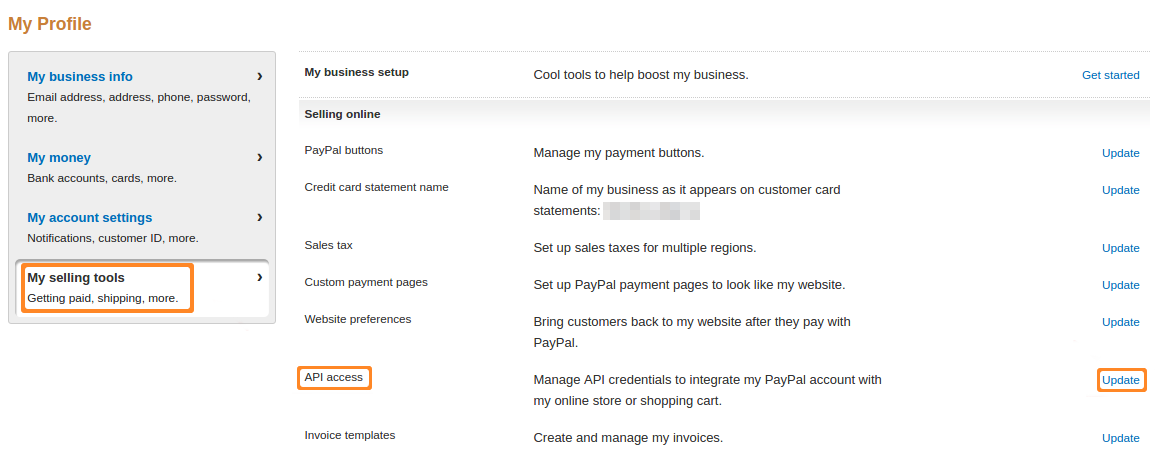The height and width of the screenshot is (458, 1157).
Task: Click 'Bank accounts, cards, more' subtitle
Action: pyautogui.click(x=102, y=178)
